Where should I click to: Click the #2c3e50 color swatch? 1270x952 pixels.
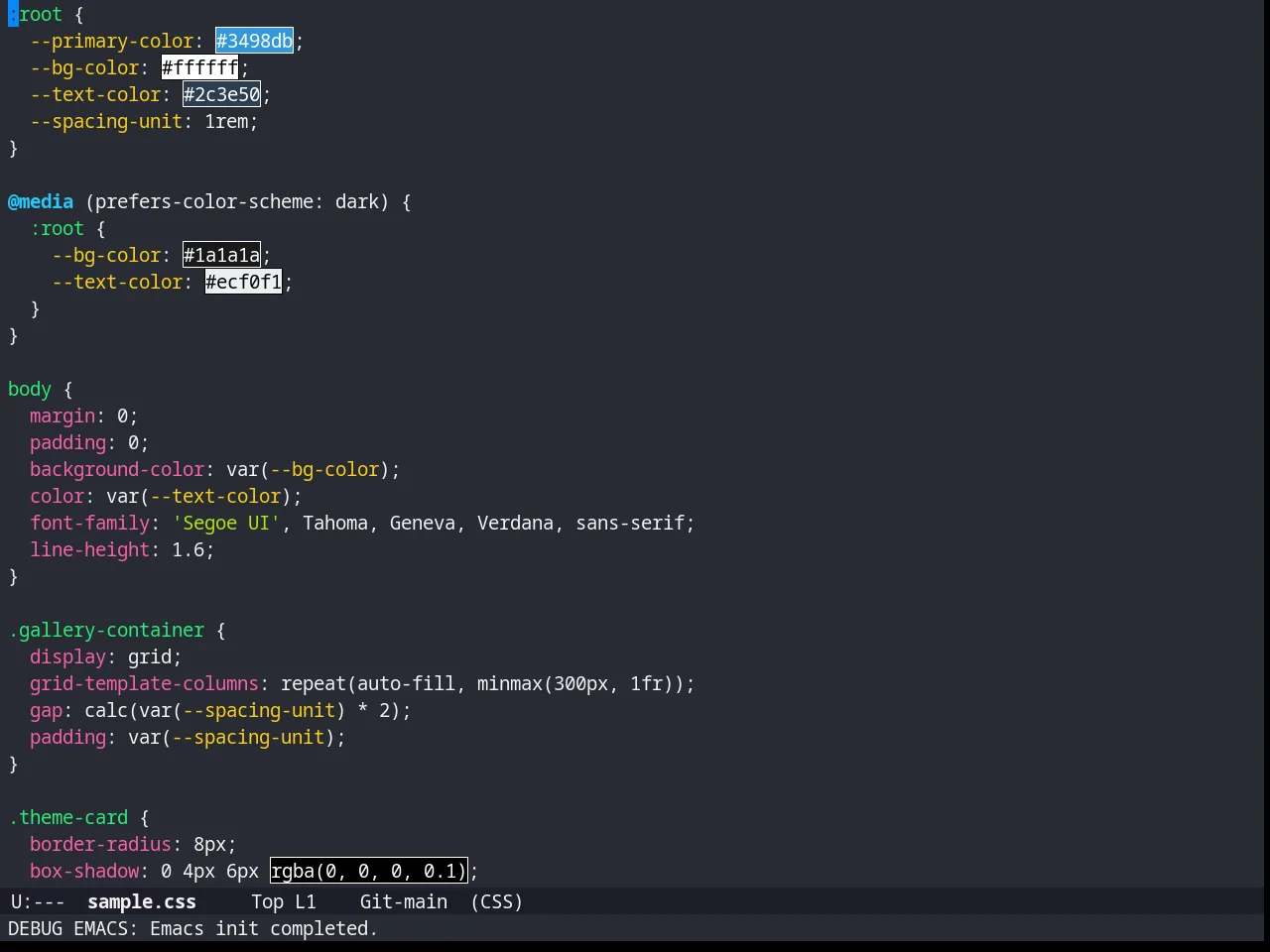click(221, 94)
